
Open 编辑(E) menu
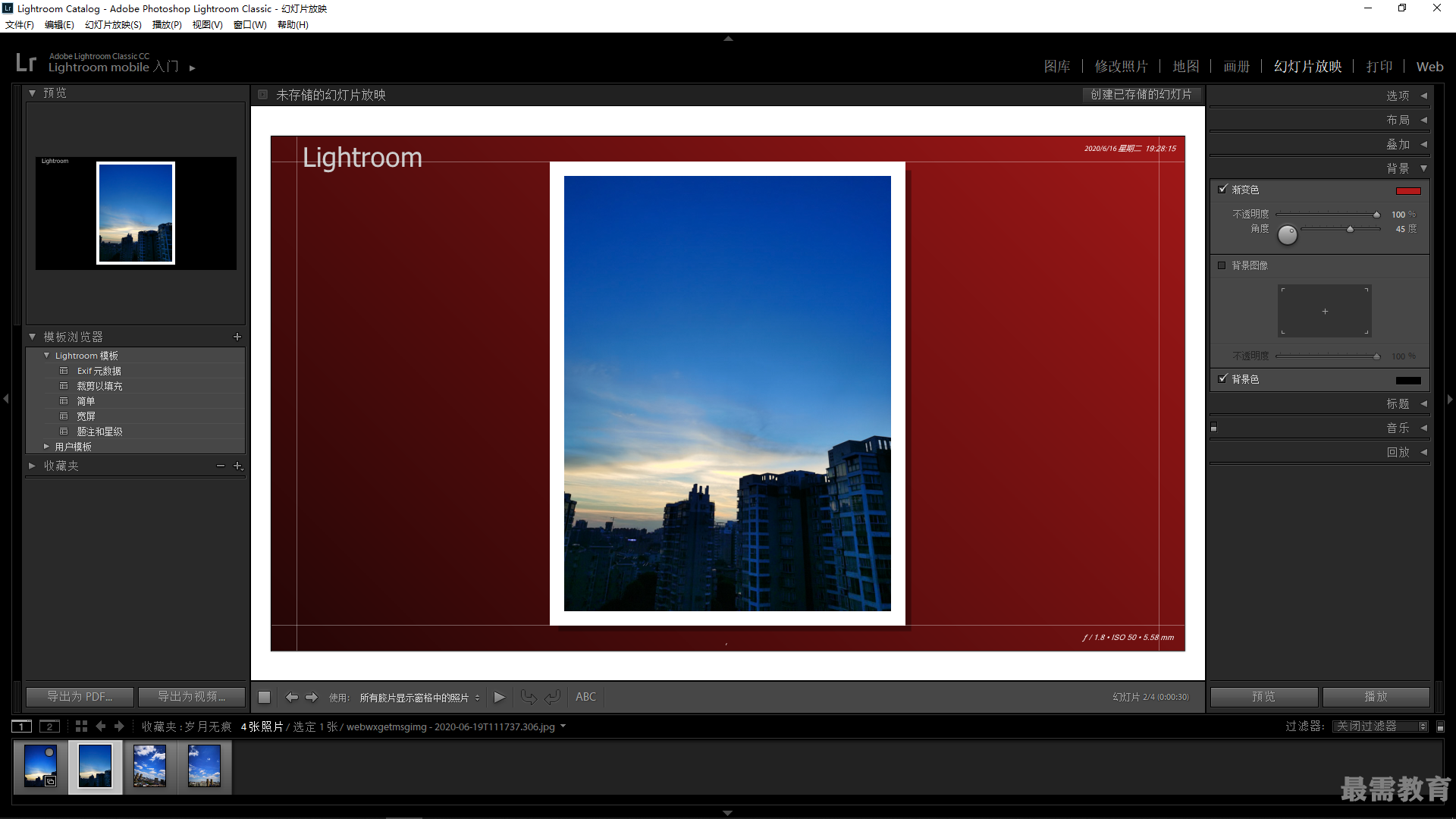tap(59, 25)
